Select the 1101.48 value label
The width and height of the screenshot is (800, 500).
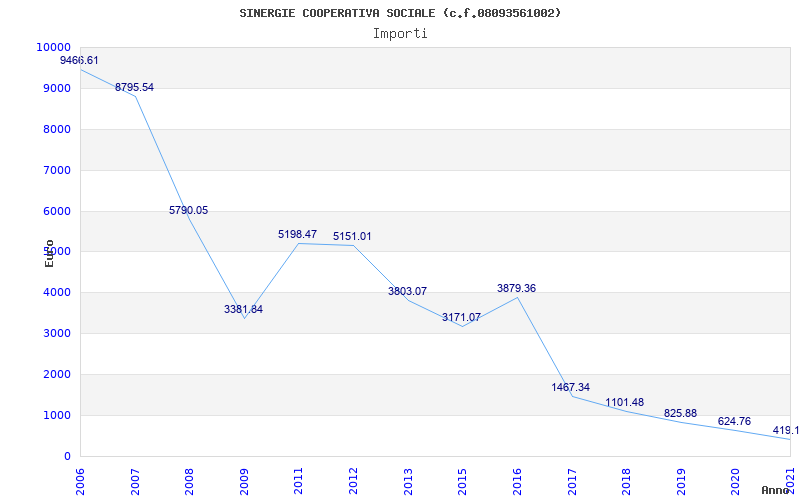pos(624,403)
